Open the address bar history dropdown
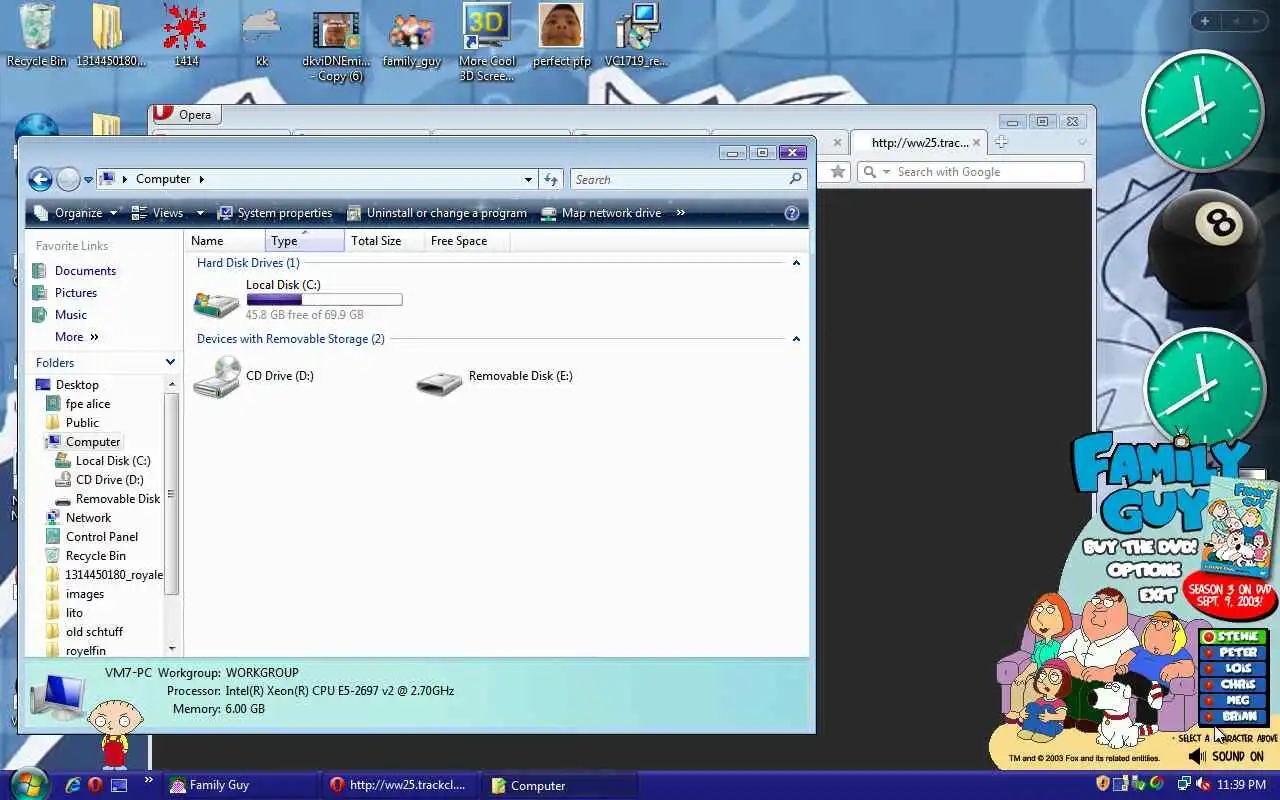 [528, 179]
